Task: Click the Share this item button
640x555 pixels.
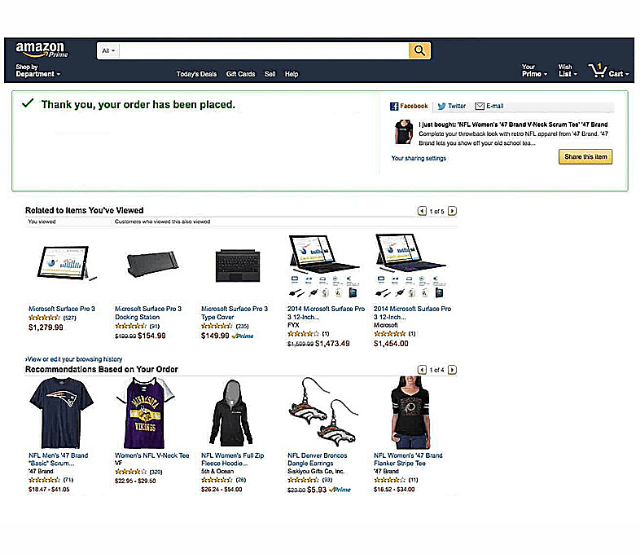Action: click(x=585, y=157)
